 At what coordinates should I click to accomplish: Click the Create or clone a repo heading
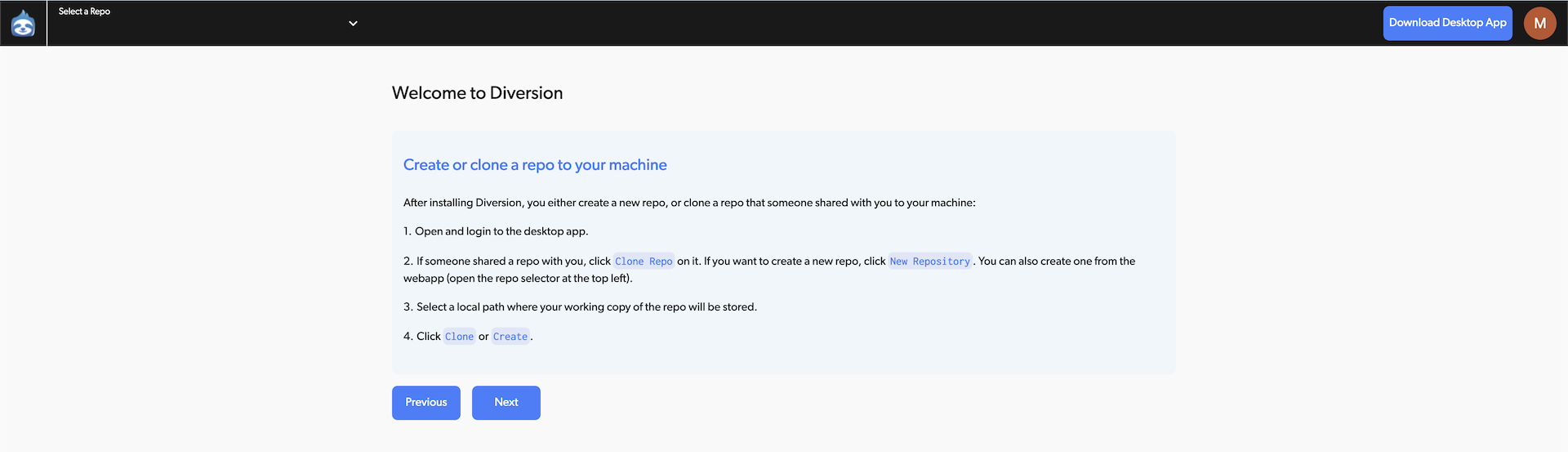click(x=535, y=165)
